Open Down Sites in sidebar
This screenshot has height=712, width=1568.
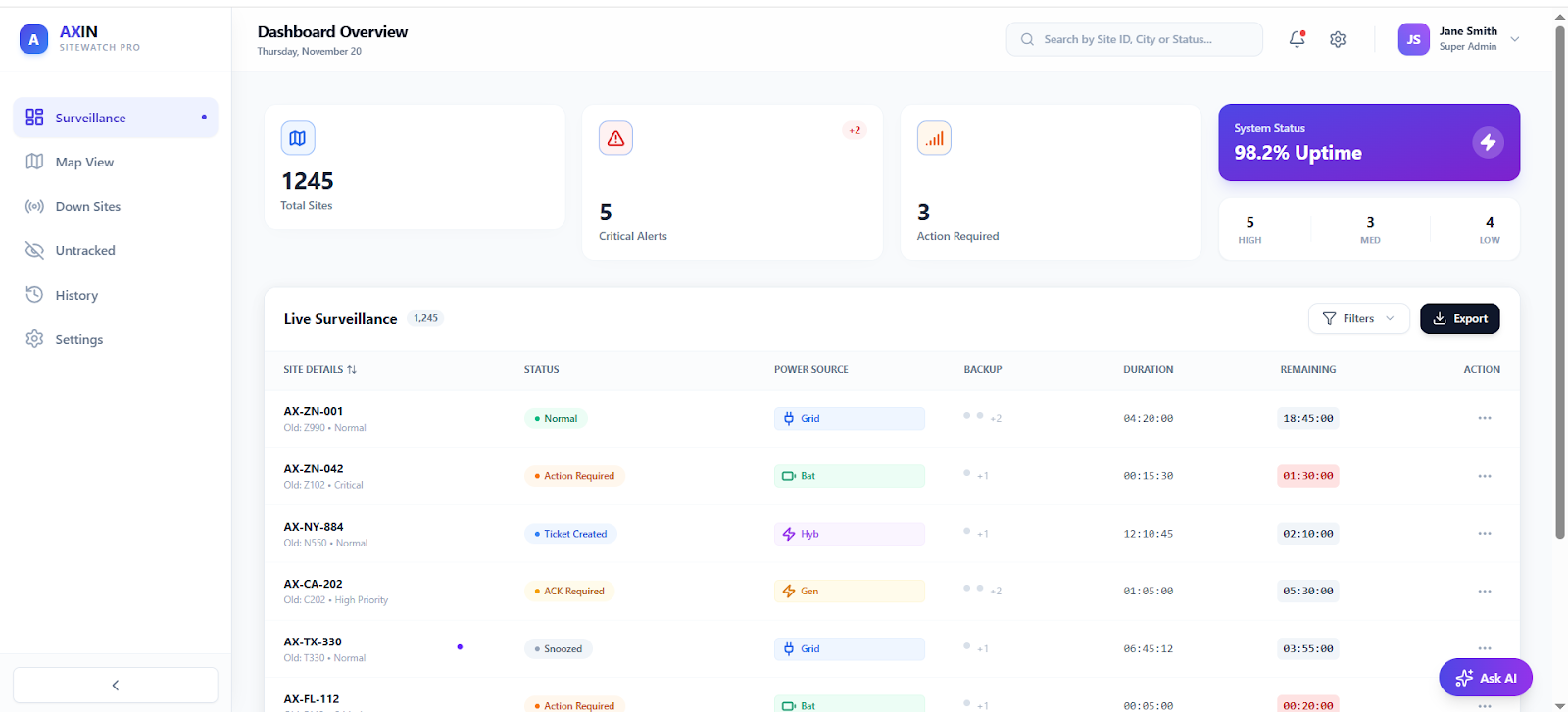(x=87, y=207)
